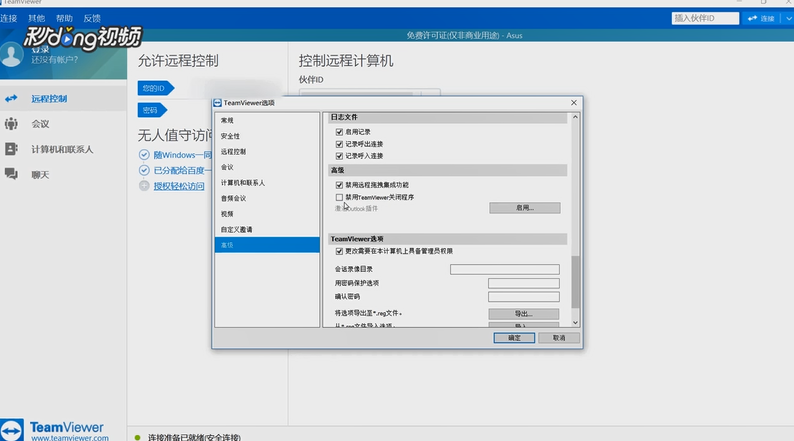Image resolution: width=794 pixels, height=441 pixels.
Task: Open the 帮助 menu
Action: 64,18
